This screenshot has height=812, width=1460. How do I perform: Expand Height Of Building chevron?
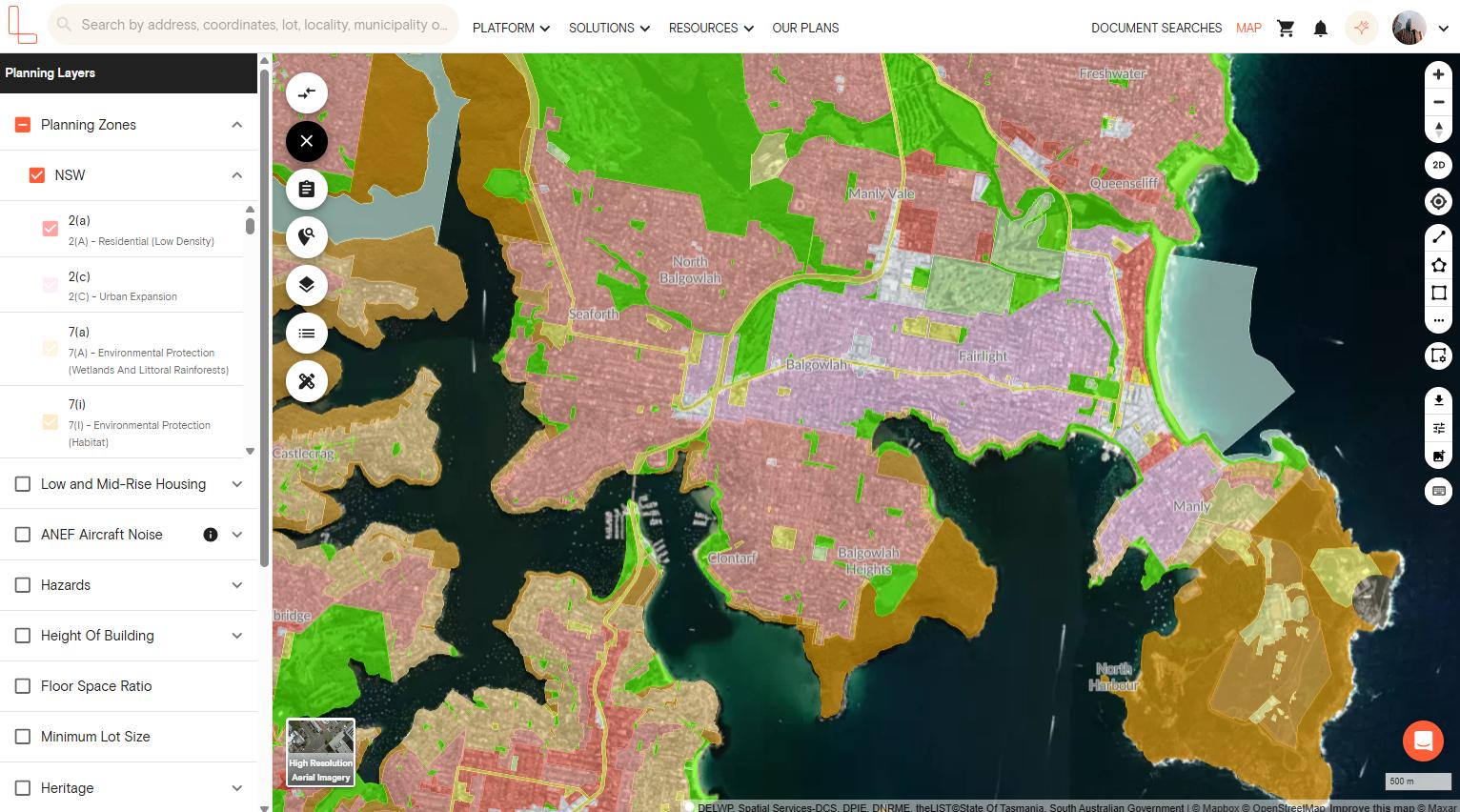pos(237,636)
